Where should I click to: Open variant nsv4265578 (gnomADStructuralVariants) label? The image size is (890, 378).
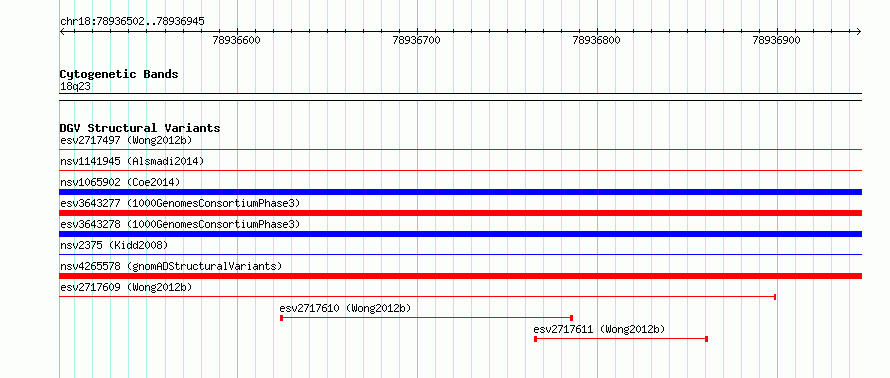click(x=171, y=266)
